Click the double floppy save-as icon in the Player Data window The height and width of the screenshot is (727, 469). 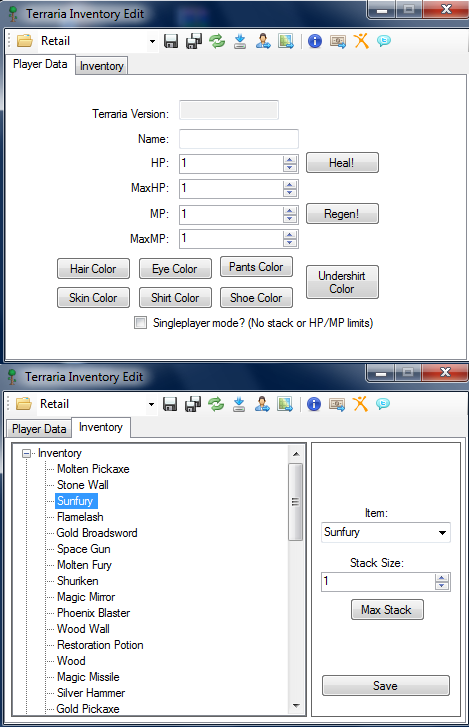(194, 41)
